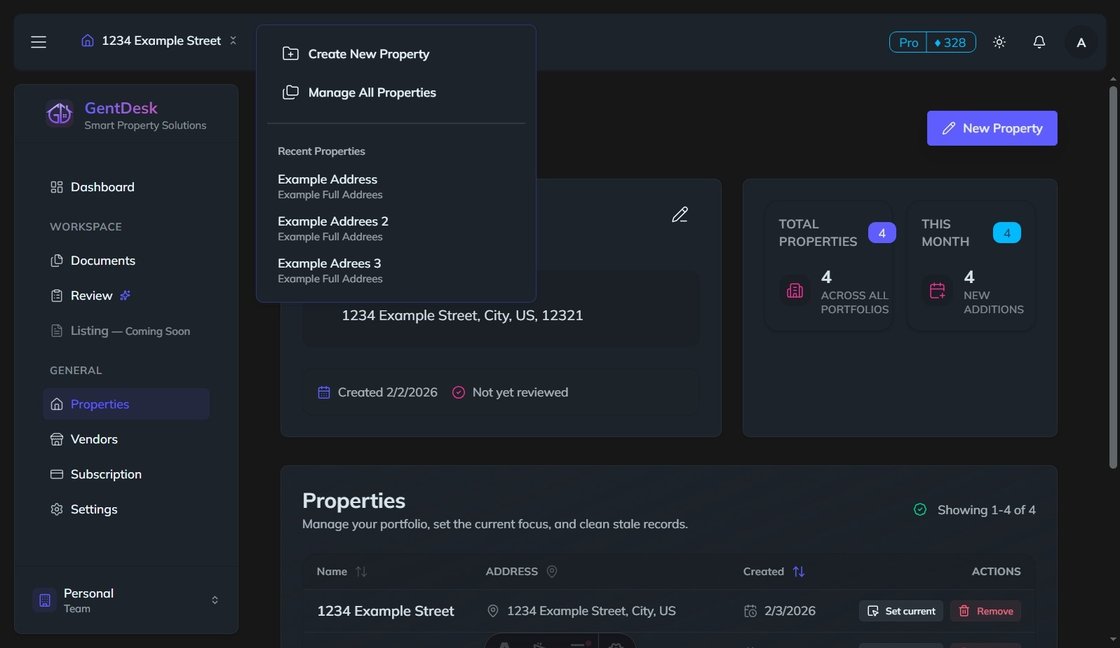Screen dimensions: 1120x648
Task: Open the A avatar profile icon
Action: (1080, 41)
